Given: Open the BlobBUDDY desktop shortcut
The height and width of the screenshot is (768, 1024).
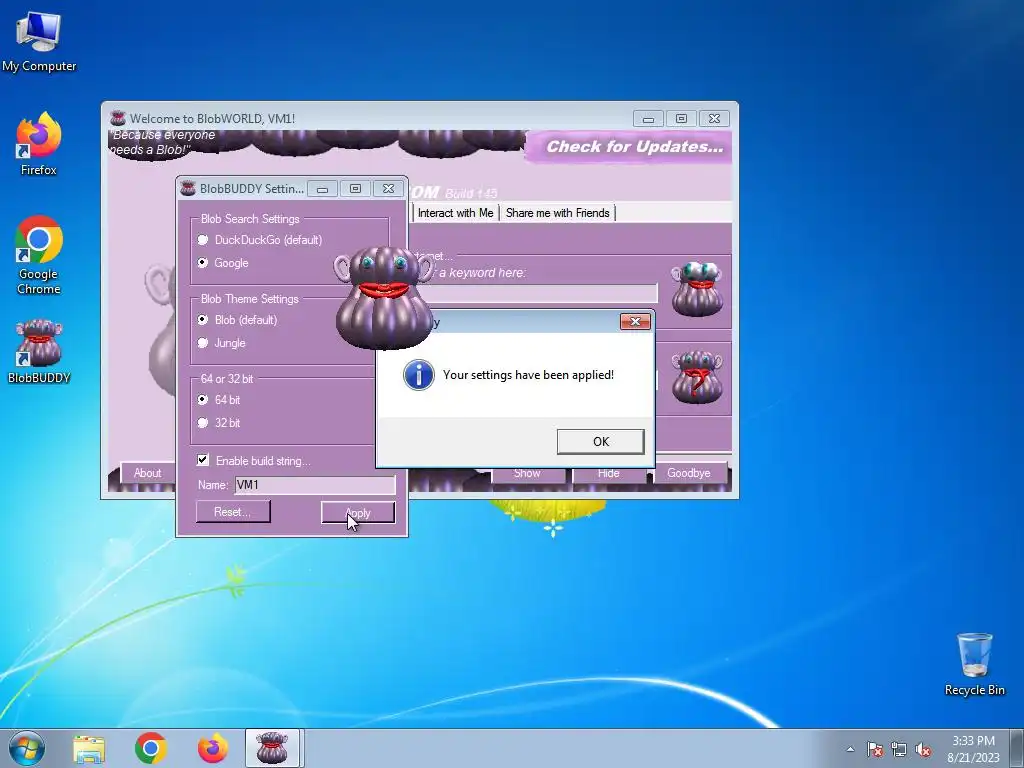Looking at the screenshot, I should (x=39, y=351).
